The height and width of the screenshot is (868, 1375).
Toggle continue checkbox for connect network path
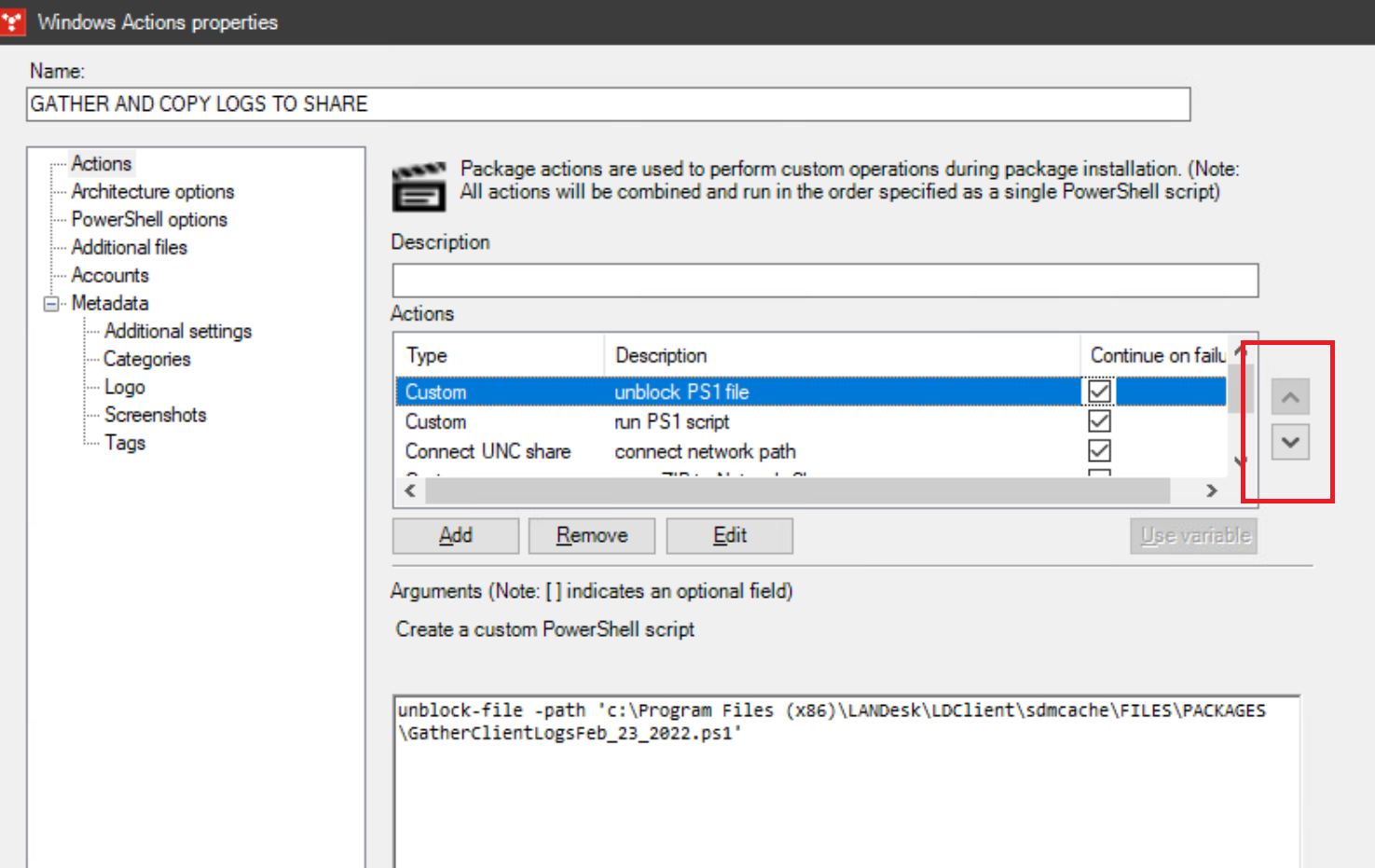point(1100,451)
